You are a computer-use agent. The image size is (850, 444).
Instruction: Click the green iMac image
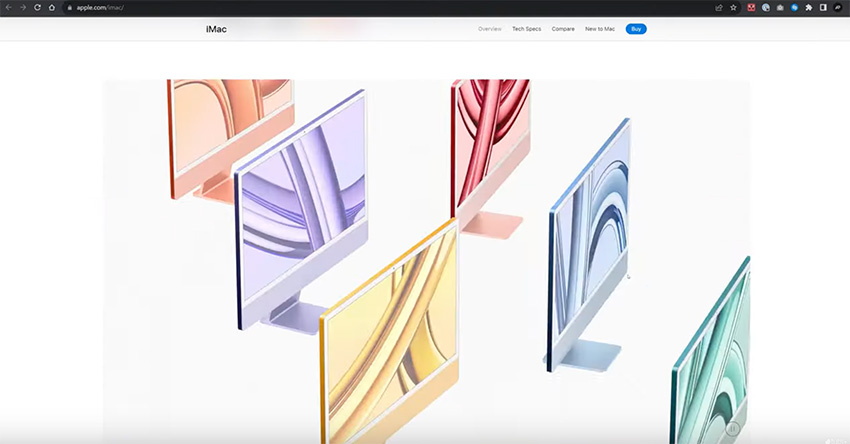pyautogui.click(x=711, y=352)
